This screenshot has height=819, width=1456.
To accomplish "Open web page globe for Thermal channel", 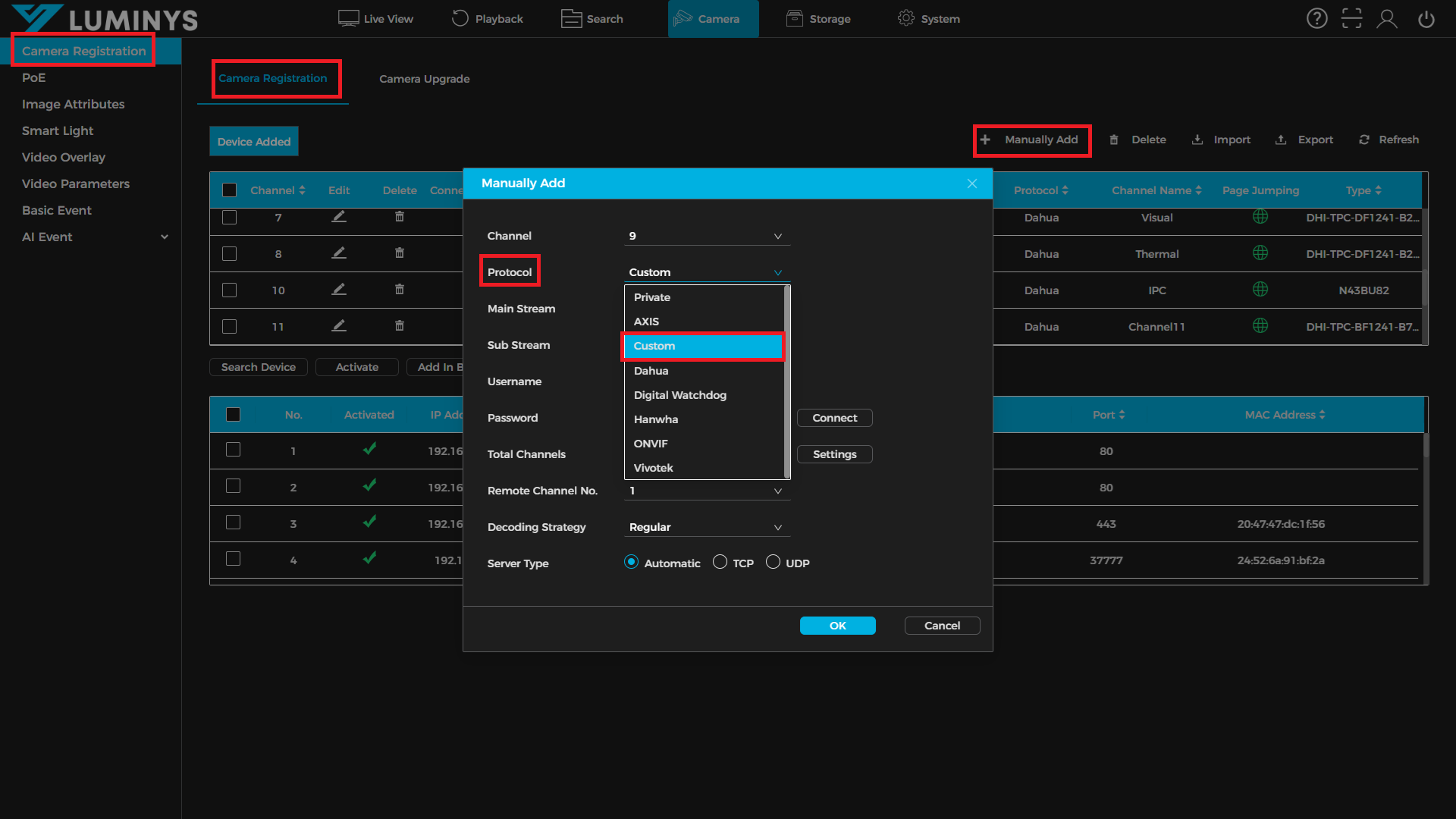I will point(1260,253).
